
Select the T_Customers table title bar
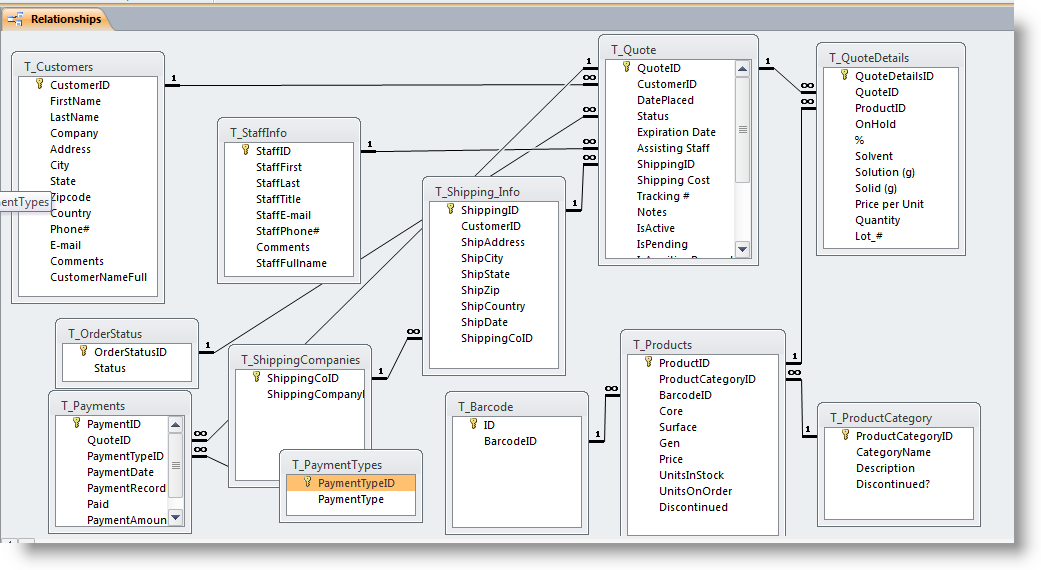pos(88,66)
